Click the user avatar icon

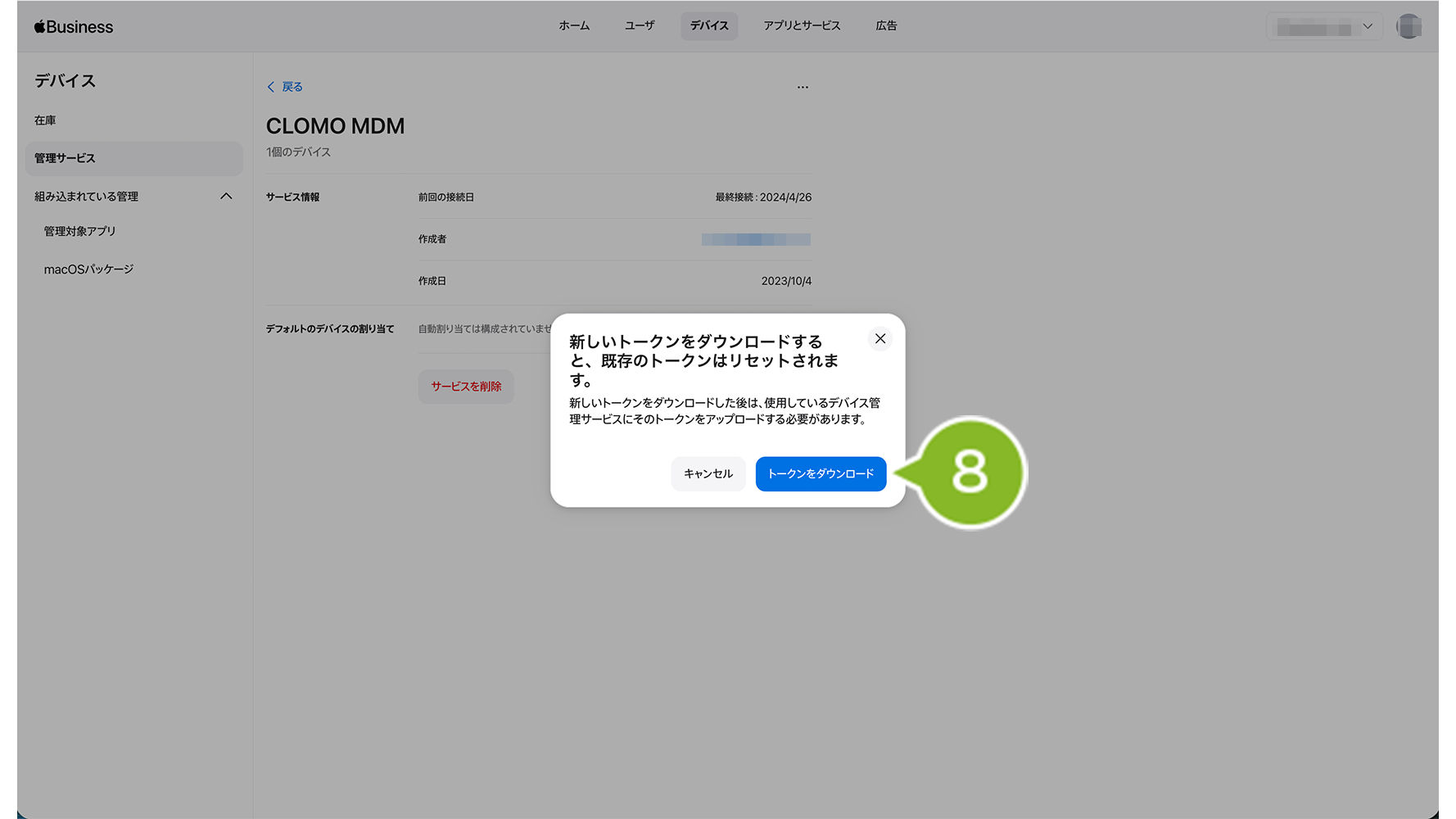coord(1409,26)
